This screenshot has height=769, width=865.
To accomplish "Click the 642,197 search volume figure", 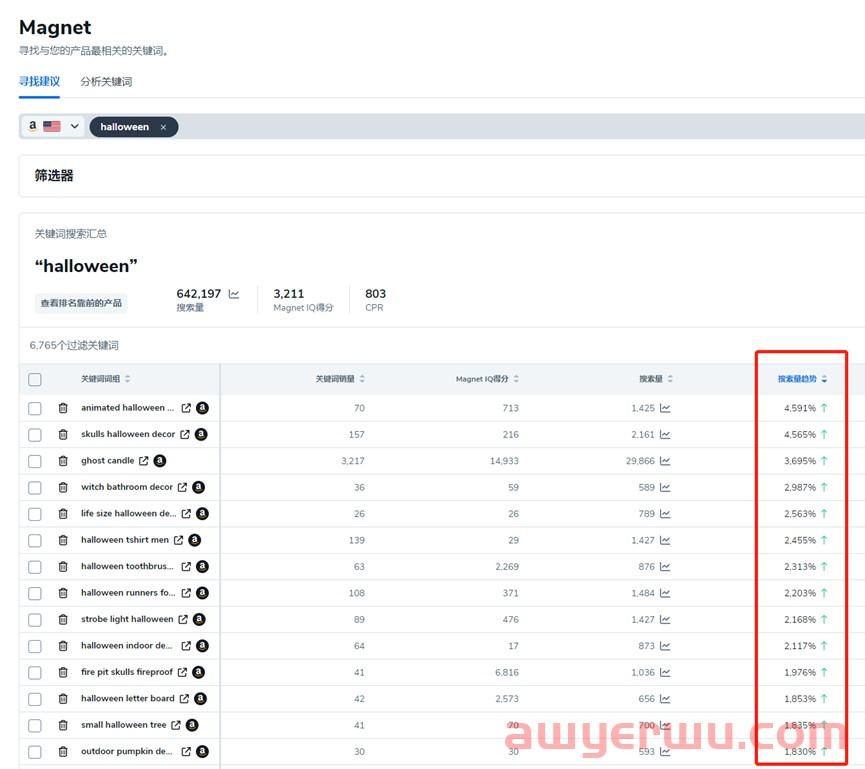I will coord(199,293).
